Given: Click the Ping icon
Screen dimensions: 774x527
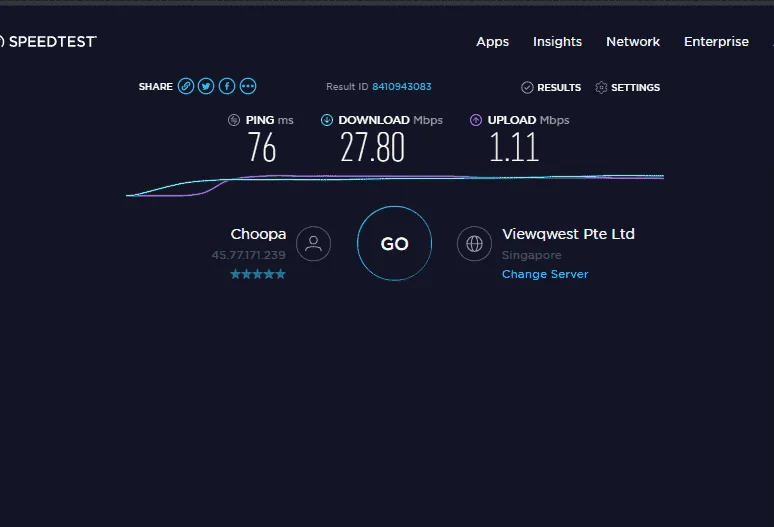Looking at the screenshot, I should [x=234, y=120].
